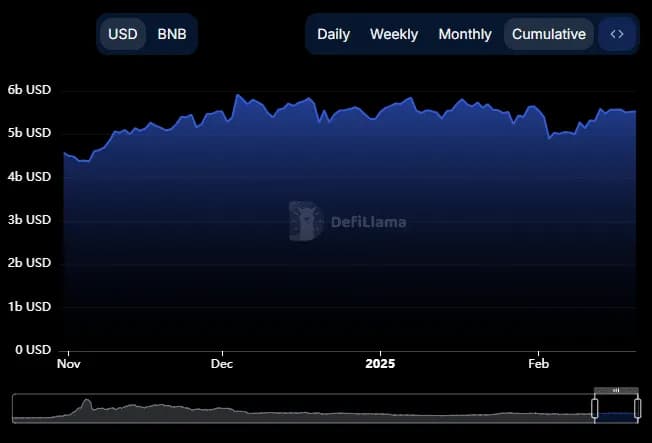652x443 pixels.
Task: Open the embed code icon
Action: click(x=617, y=34)
